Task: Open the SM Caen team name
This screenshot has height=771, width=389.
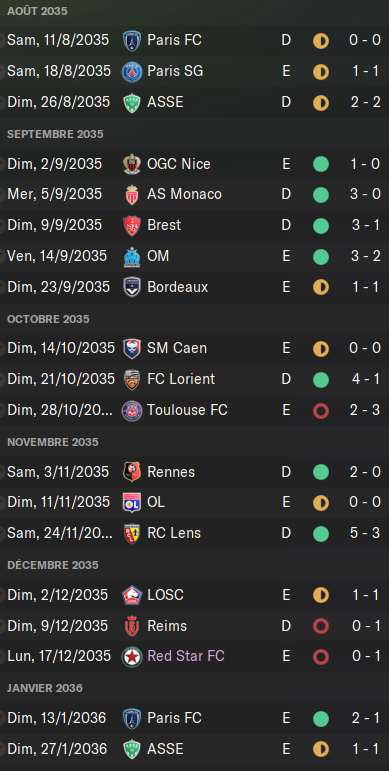Action: click(177, 348)
